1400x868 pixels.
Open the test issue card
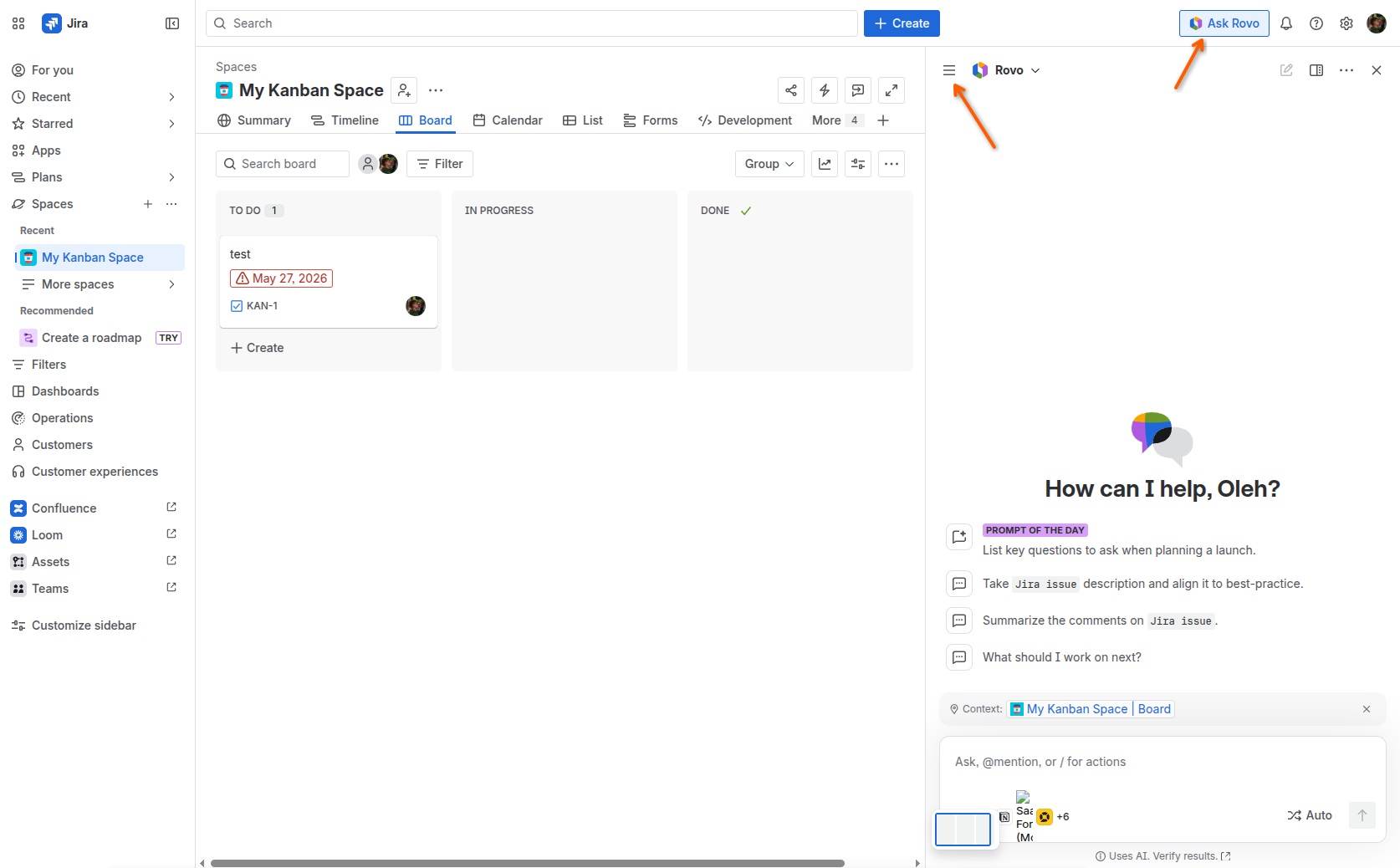click(329, 282)
